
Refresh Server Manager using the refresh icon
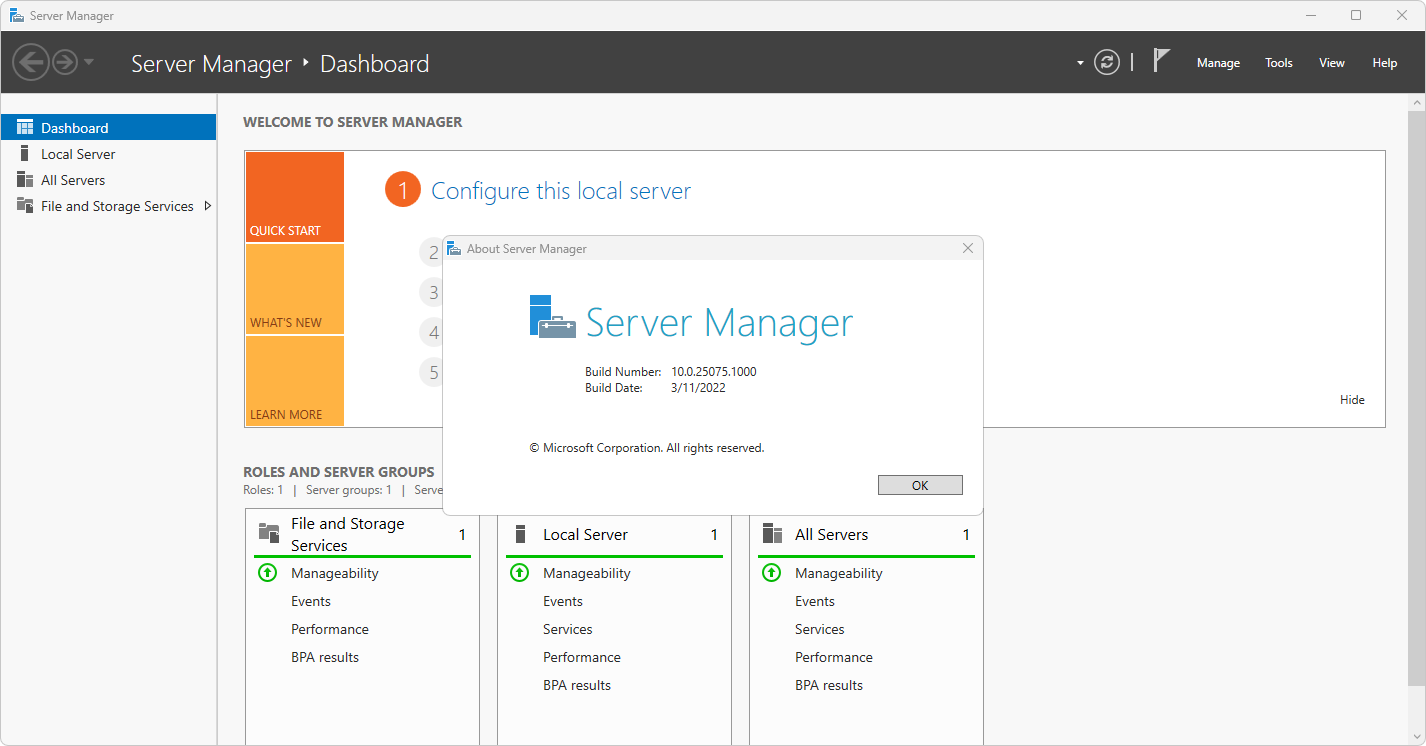coord(1106,62)
